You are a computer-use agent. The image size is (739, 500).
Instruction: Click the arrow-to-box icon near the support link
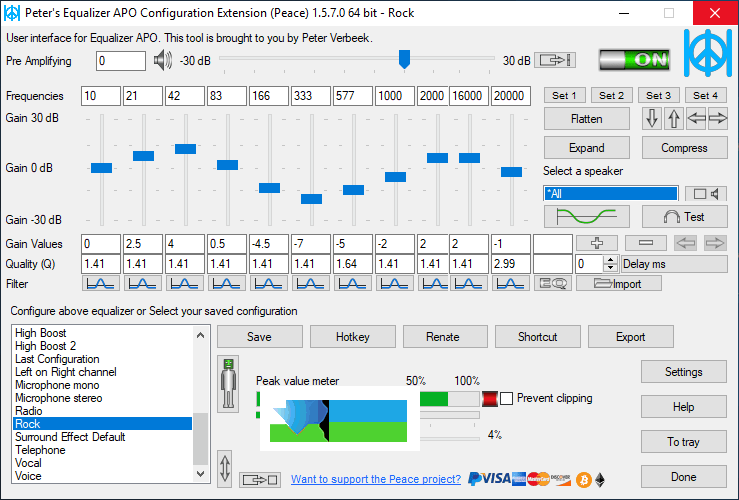pyautogui.click(x=260, y=480)
